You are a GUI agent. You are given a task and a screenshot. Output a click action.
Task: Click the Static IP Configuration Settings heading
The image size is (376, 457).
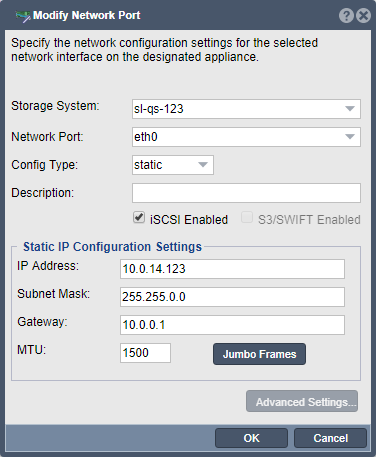pos(112,247)
